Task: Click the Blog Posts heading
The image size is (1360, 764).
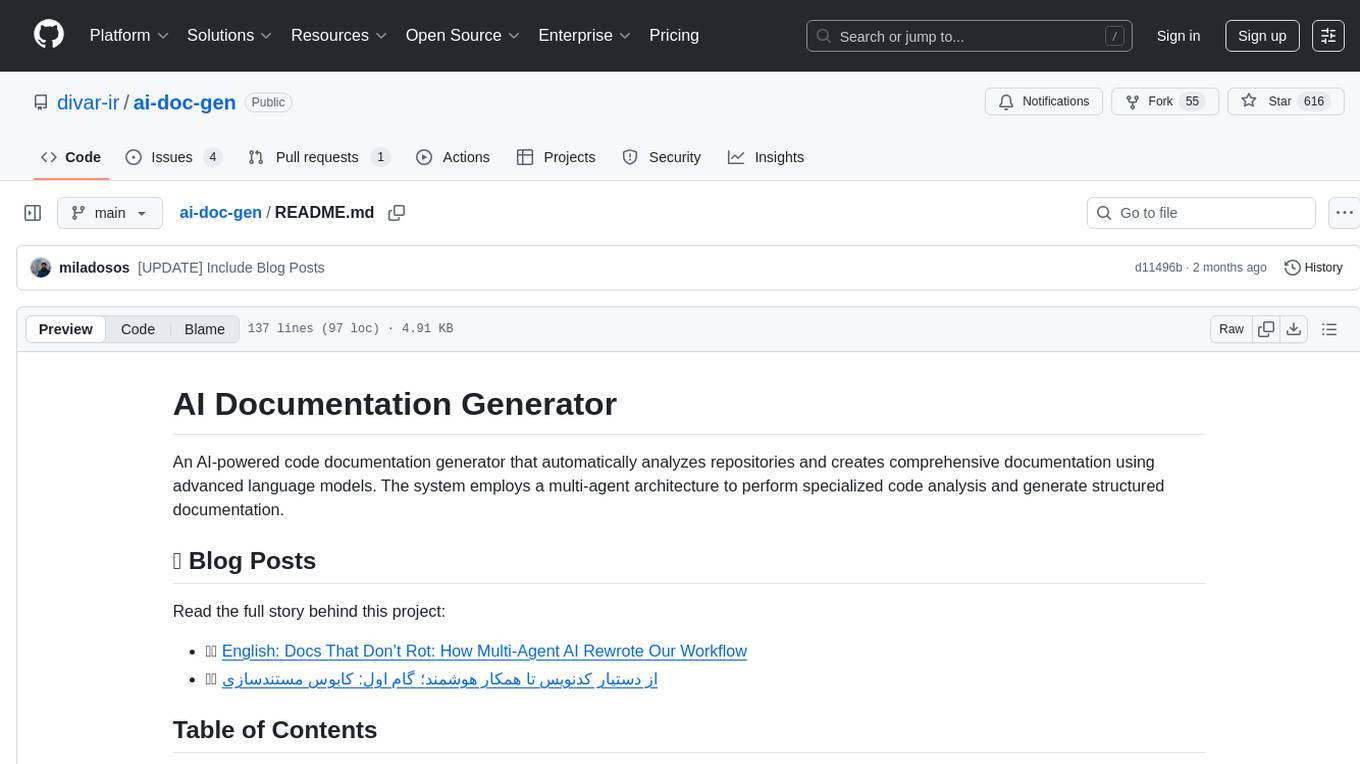Action: click(245, 561)
